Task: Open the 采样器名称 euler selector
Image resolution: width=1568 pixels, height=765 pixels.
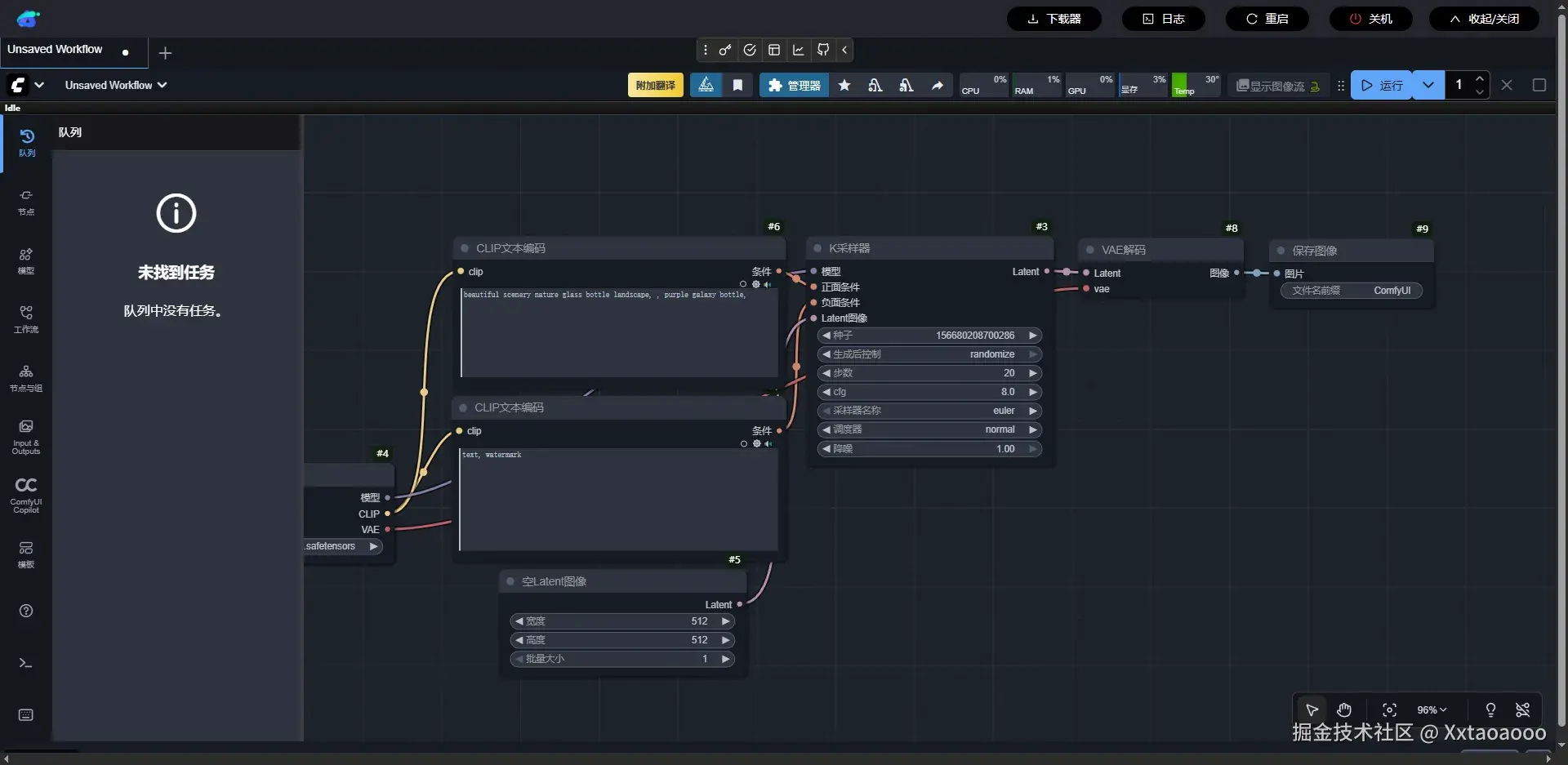Action: tap(929, 411)
